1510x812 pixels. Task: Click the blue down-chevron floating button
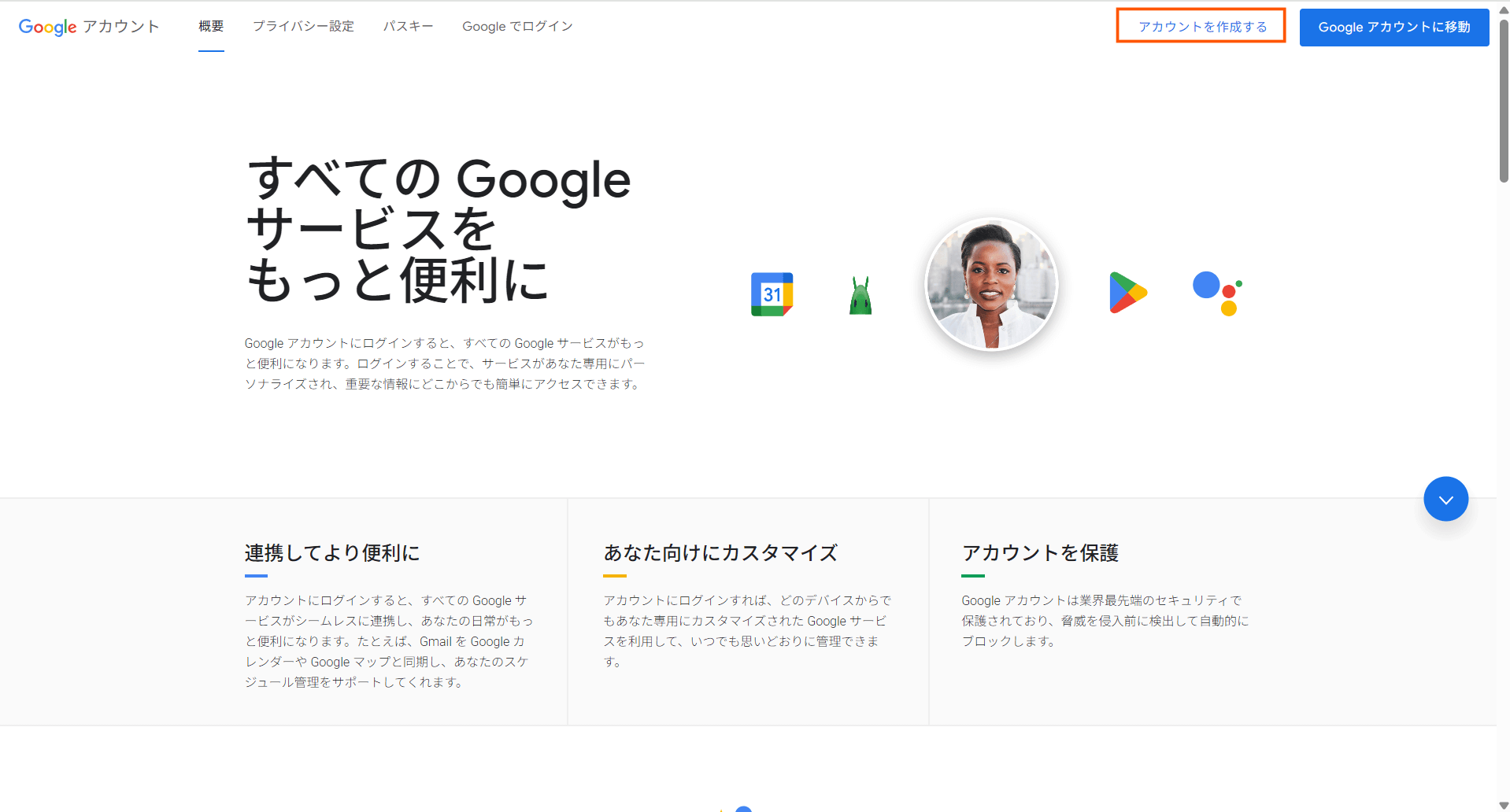click(1445, 499)
